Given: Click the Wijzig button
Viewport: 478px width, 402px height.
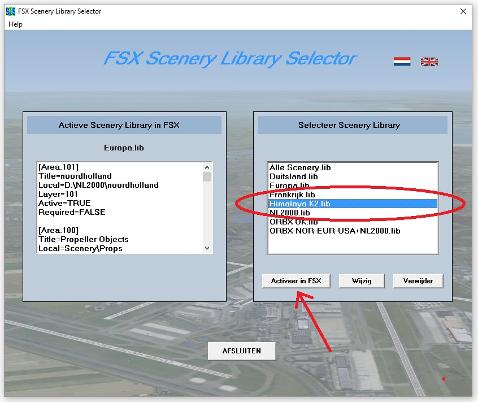Looking at the screenshot, I should point(362,281).
